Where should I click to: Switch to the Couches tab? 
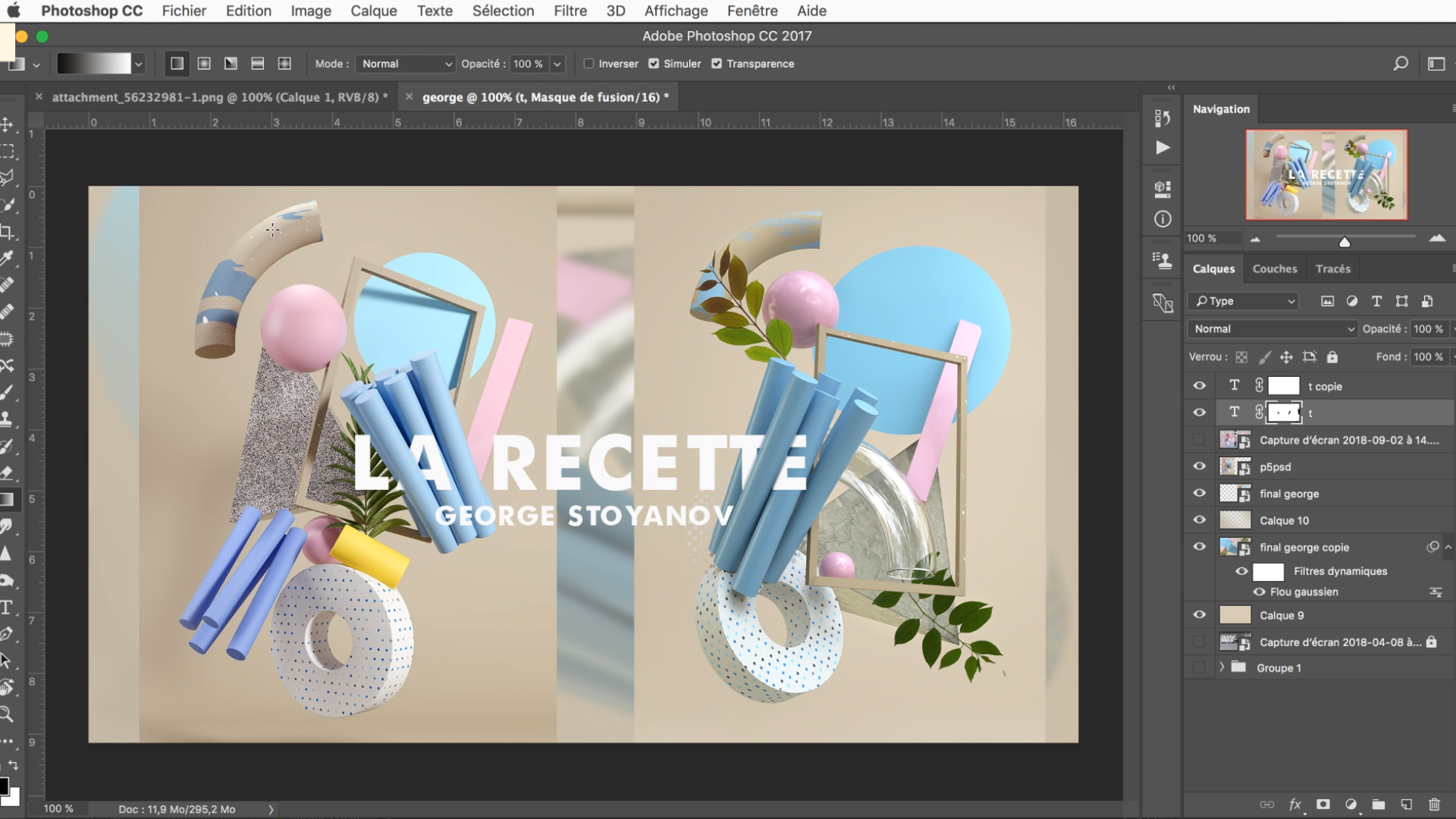tap(1274, 268)
